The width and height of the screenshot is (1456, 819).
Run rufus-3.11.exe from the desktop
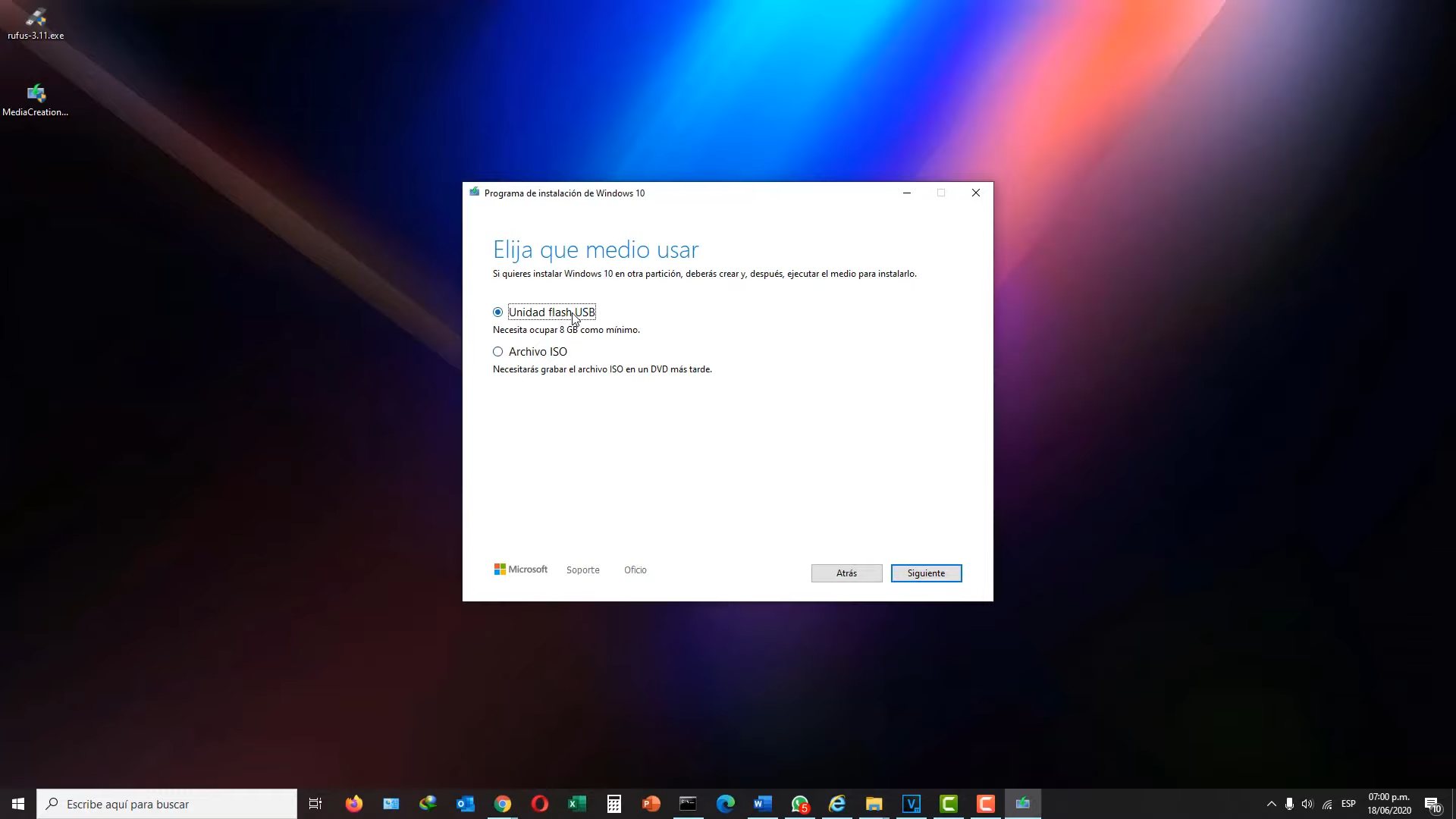(x=35, y=17)
